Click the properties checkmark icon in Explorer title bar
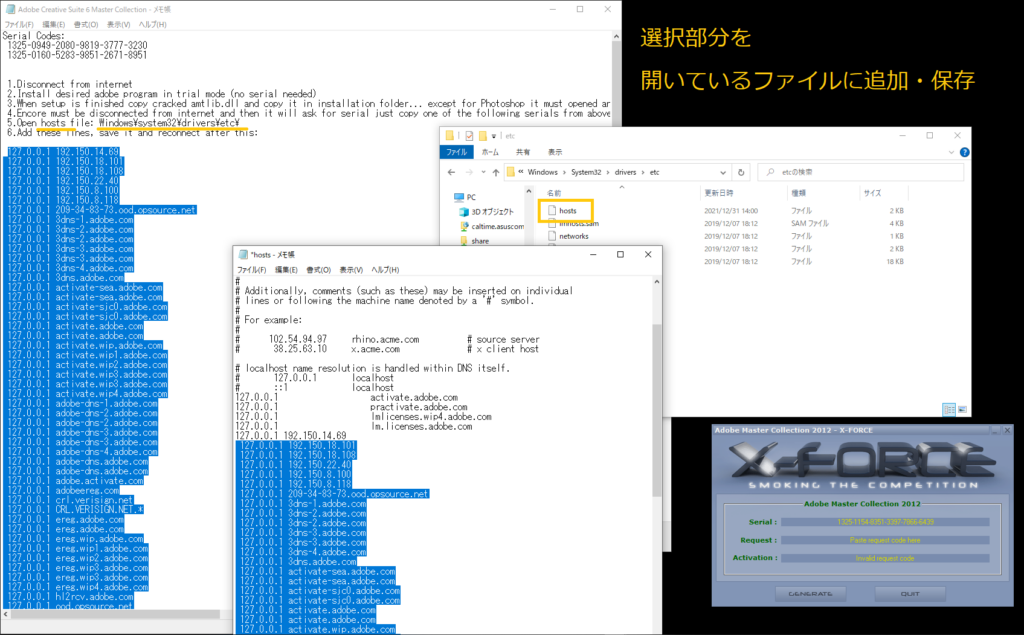The width and height of the screenshot is (1024, 635). pos(469,136)
